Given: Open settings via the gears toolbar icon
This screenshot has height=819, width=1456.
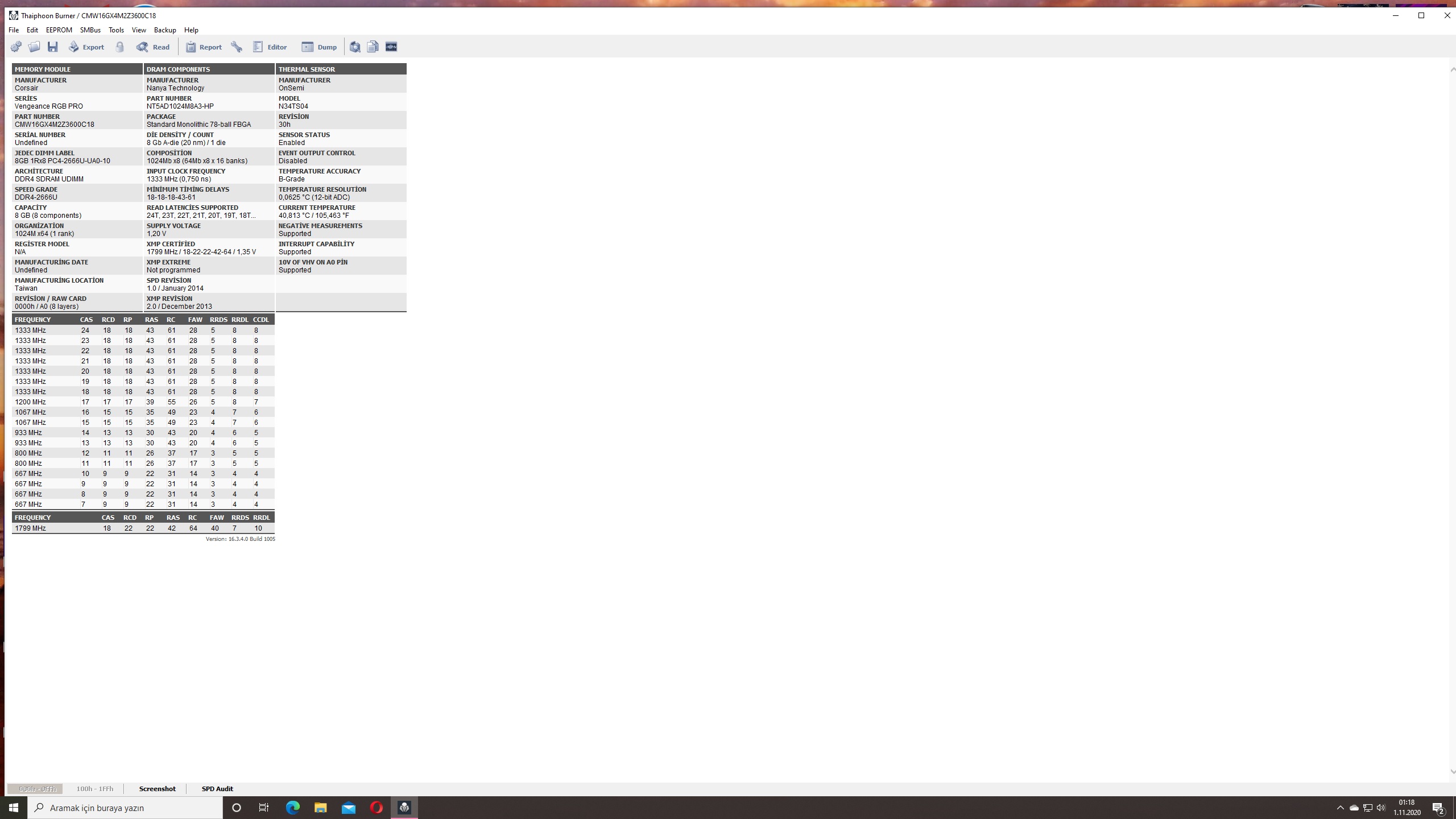Looking at the screenshot, I should (16, 47).
